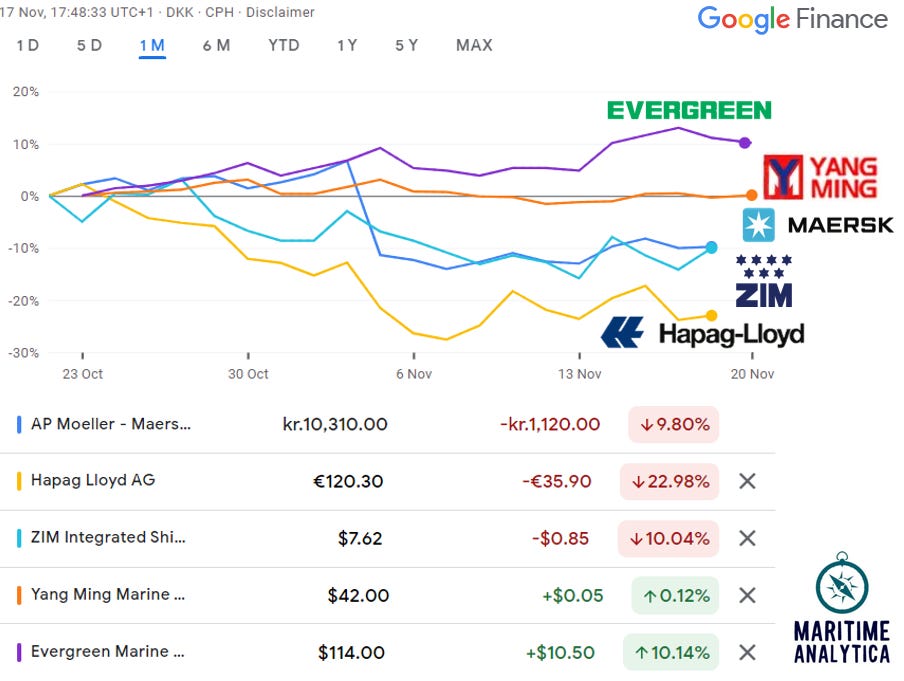The width and height of the screenshot is (904, 681).
Task: Click the +$10.50 change value
Action: 560,653
